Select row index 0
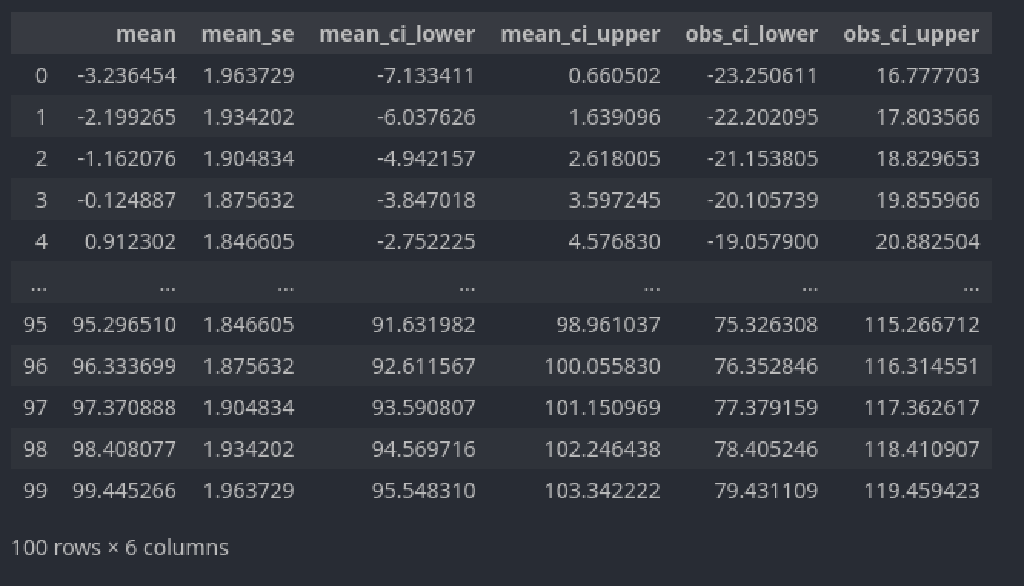This screenshot has width=1024, height=586. click(40, 76)
